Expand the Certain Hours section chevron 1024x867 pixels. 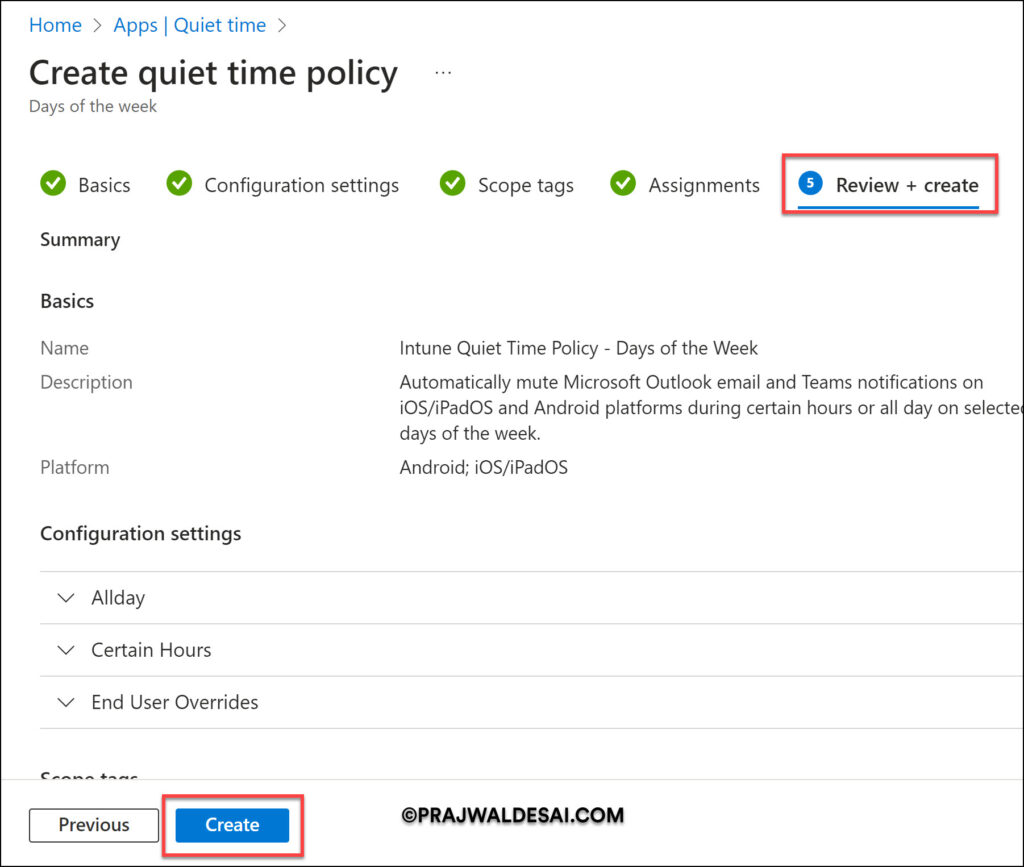[66, 650]
